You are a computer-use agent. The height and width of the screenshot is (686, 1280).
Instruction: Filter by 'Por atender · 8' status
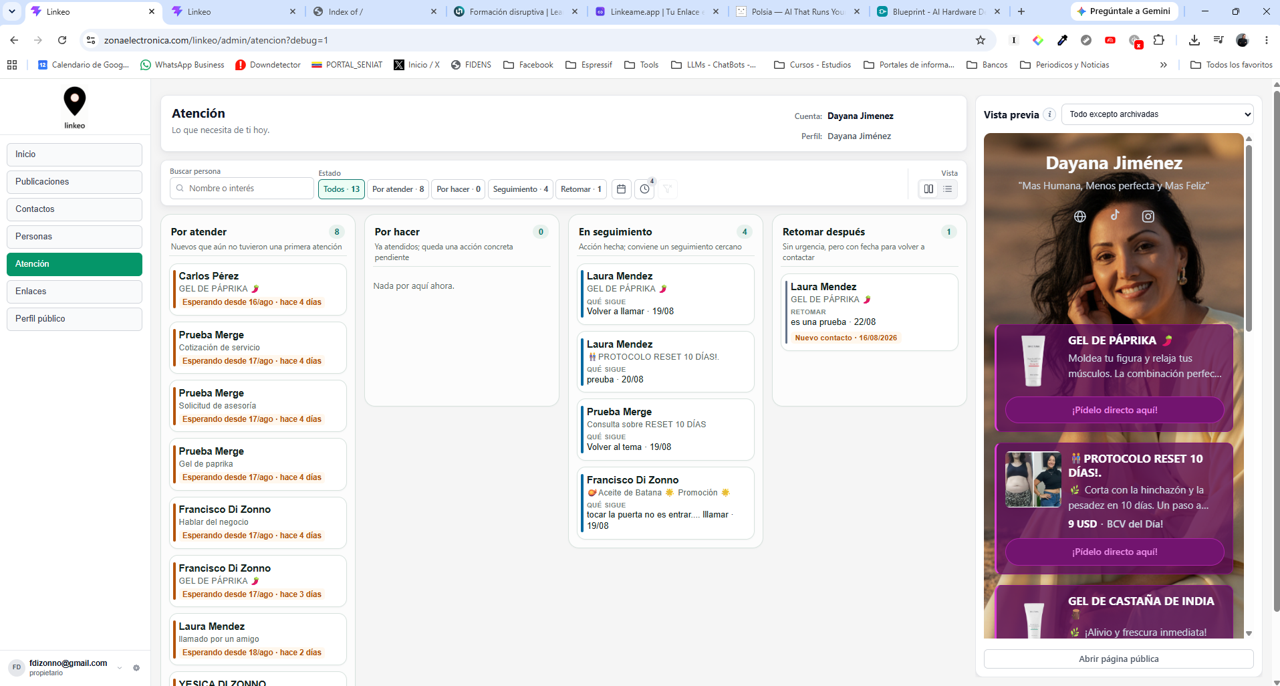(x=398, y=189)
